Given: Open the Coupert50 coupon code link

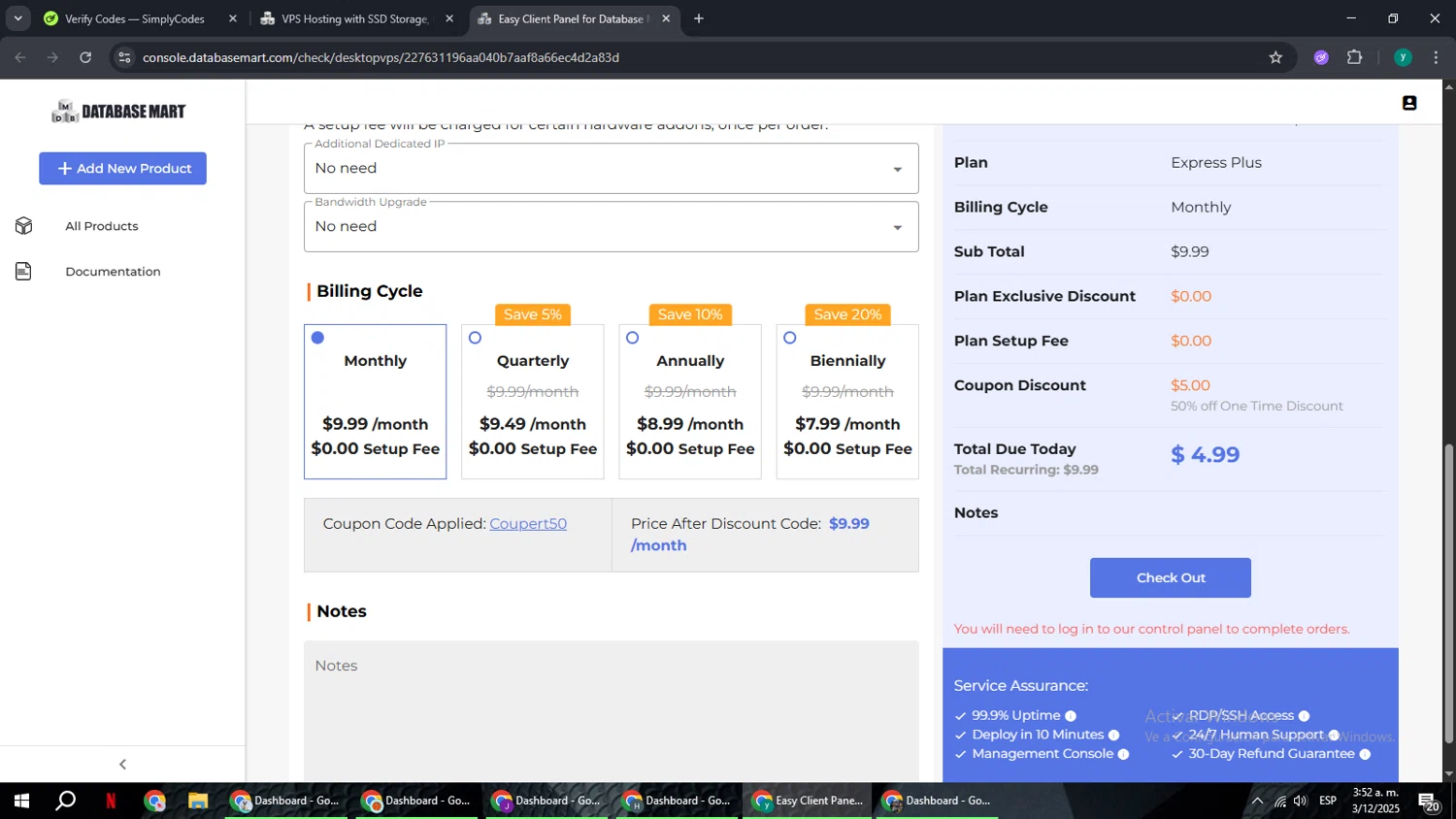Looking at the screenshot, I should [528, 524].
